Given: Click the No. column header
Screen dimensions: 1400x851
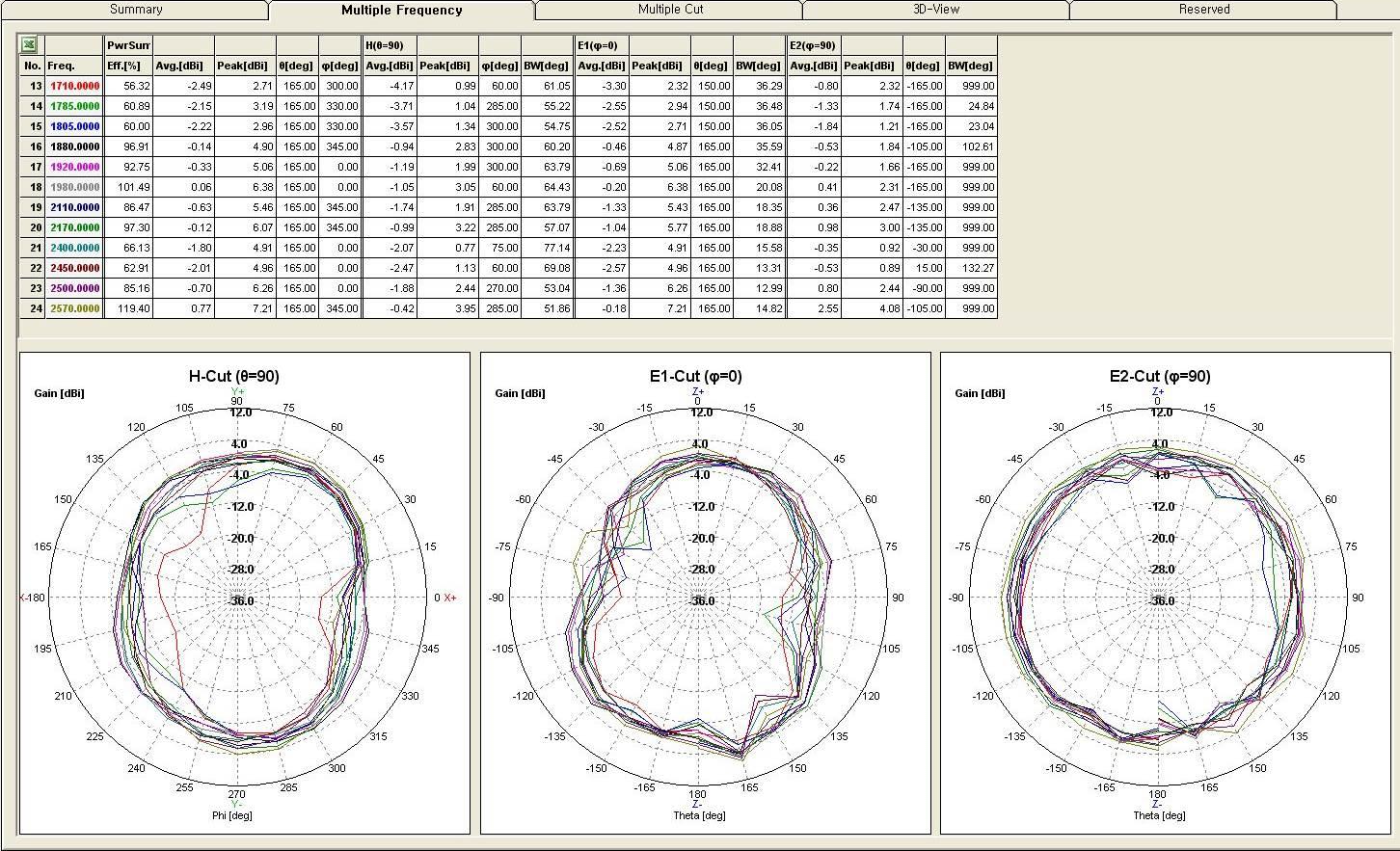Looking at the screenshot, I should click(32, 66).
